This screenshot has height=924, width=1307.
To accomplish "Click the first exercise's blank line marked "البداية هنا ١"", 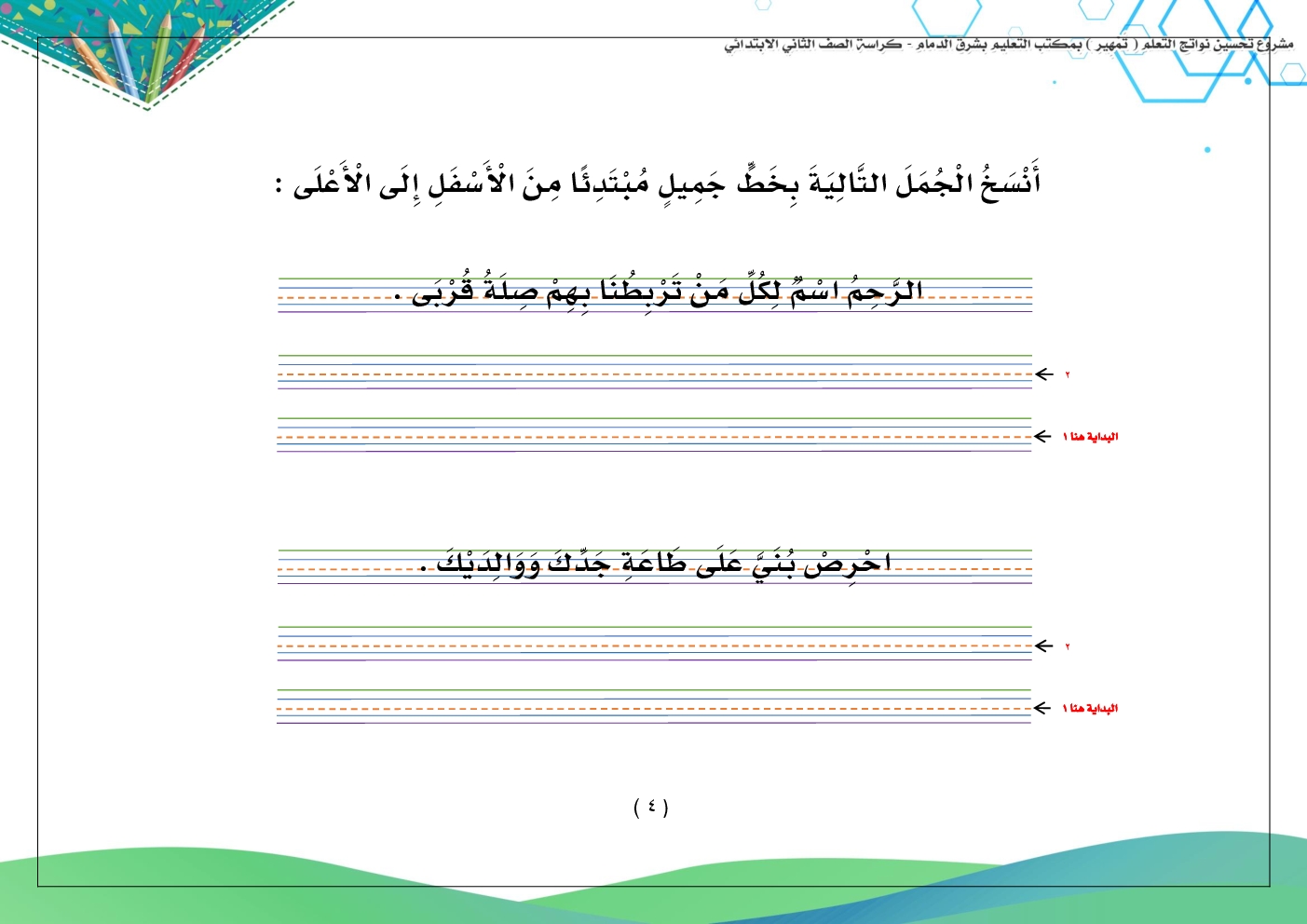I will [x=654, y=435].
